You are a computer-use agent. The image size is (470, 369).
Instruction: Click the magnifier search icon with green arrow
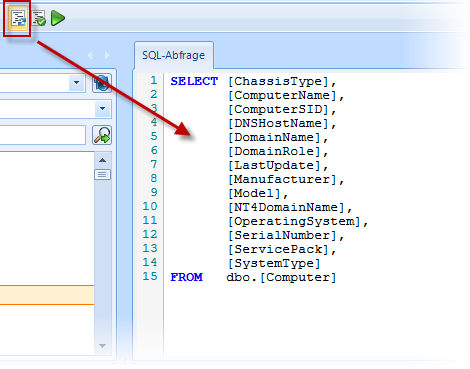[102, 135]
